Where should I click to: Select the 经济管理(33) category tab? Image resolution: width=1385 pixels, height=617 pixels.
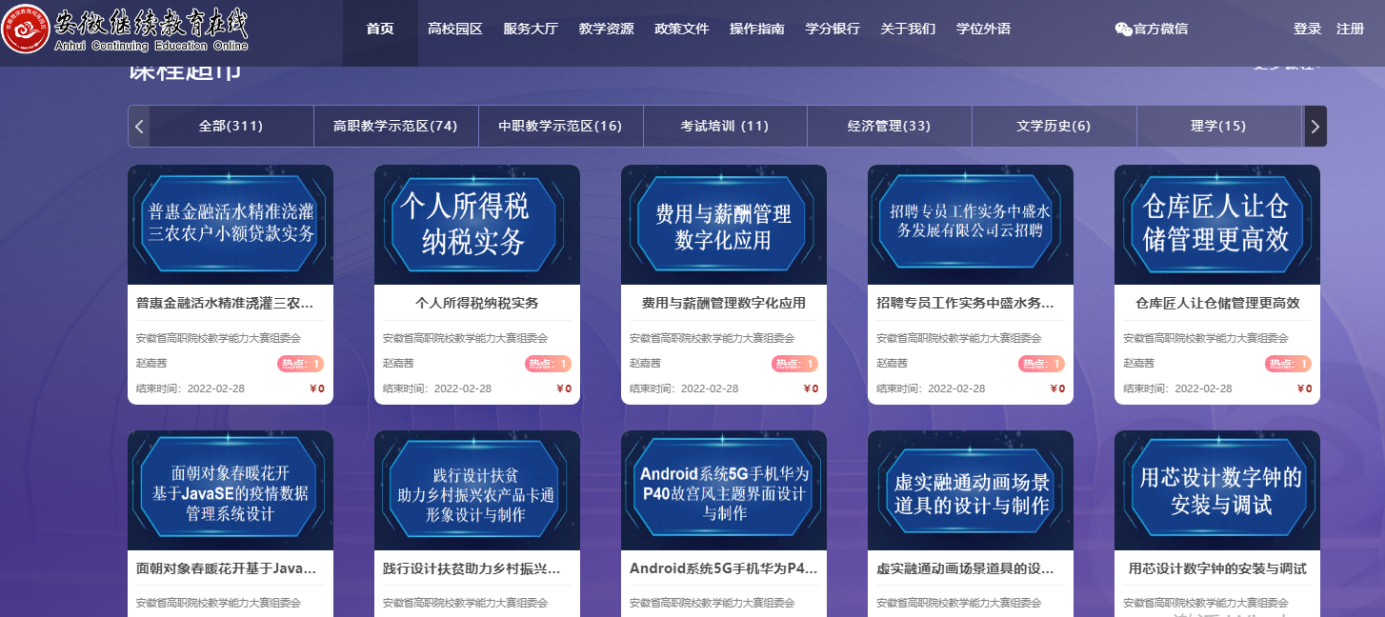pos(889,126)
